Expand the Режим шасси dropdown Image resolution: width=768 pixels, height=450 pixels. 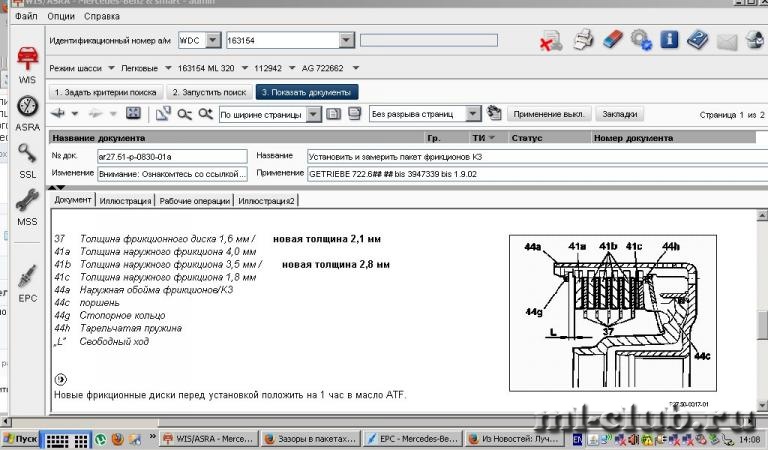click(x=111, y=68)
